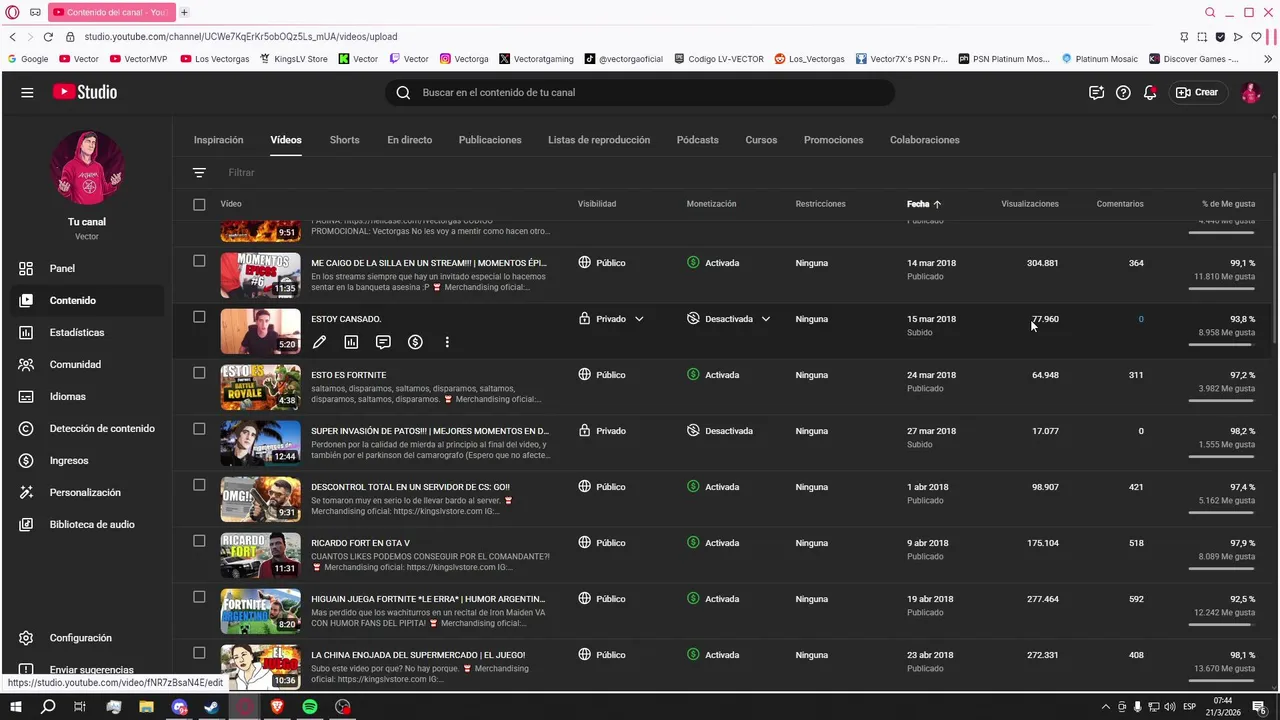Switch to the En directo tab
1280x720 pixels.
click(x=410, y=140)
